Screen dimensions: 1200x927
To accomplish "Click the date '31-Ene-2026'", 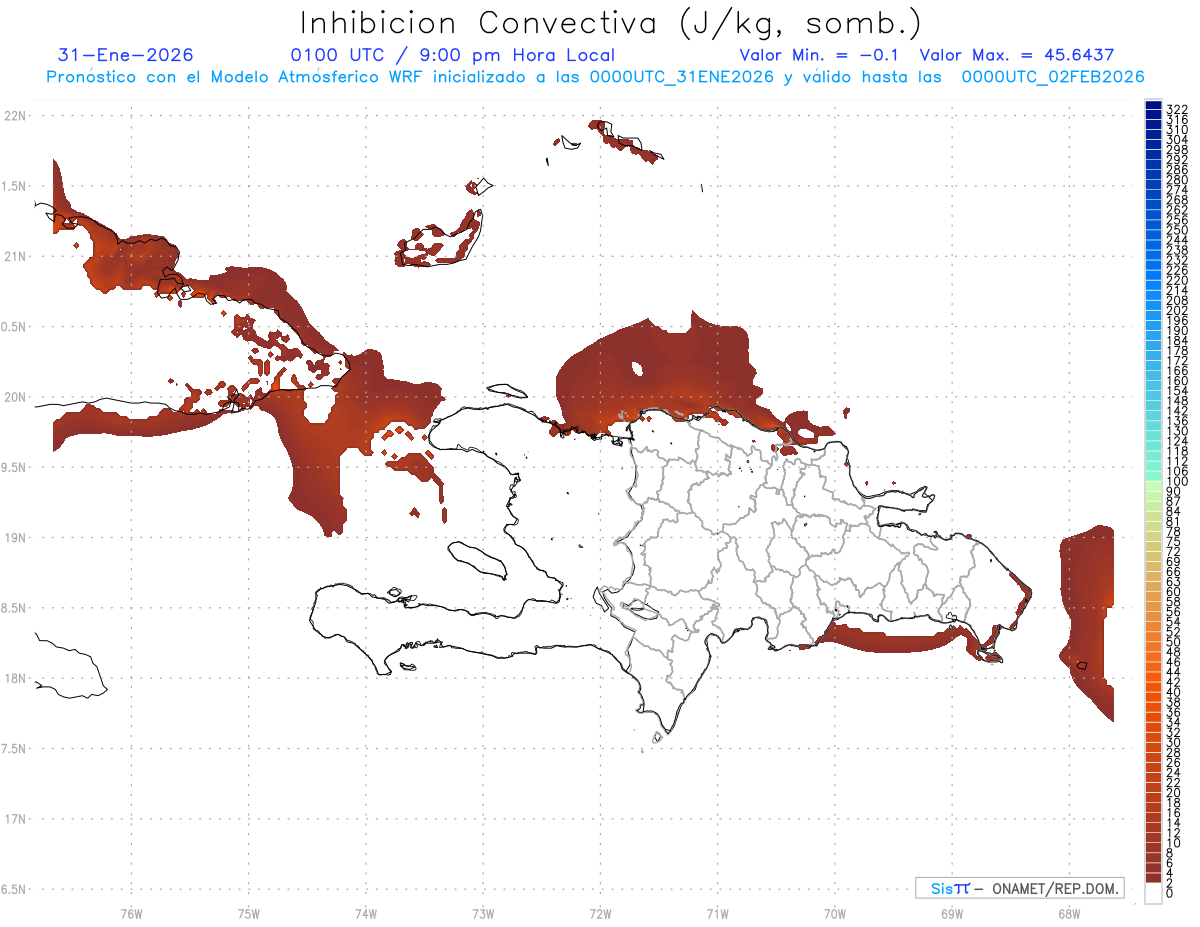I will point(126,55).
